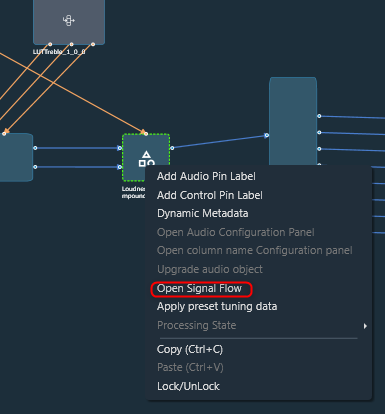Click the output pin of the green-dashed compound block

172,148
